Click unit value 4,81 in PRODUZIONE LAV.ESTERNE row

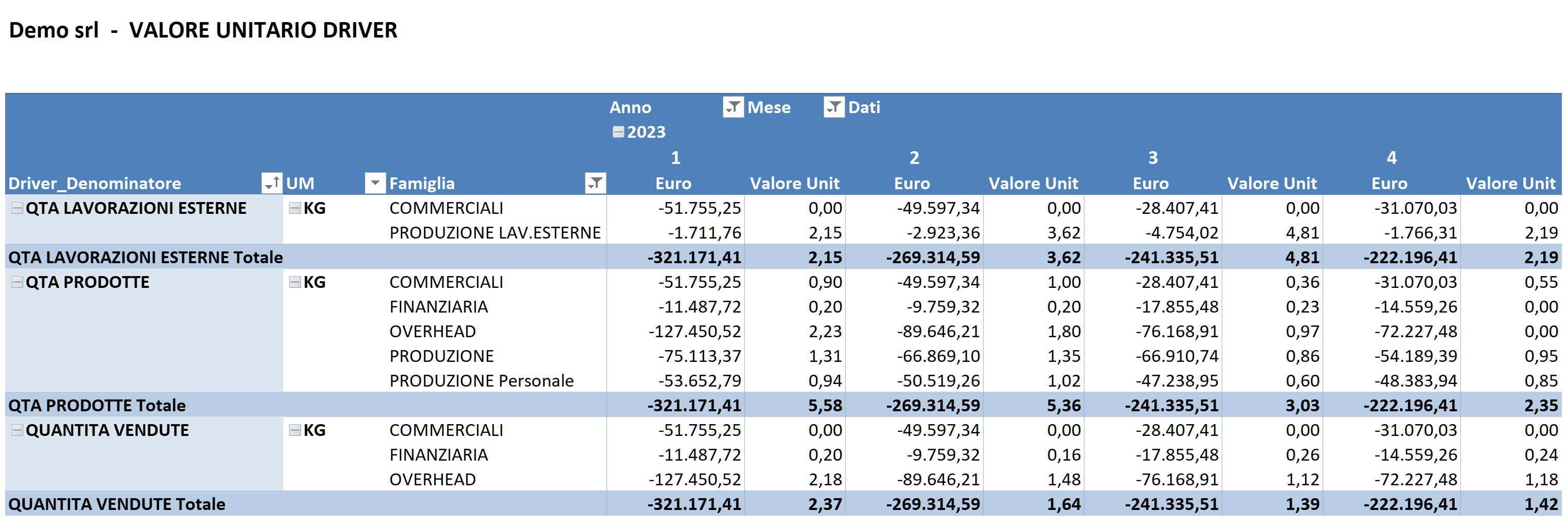coord(1303,233)
